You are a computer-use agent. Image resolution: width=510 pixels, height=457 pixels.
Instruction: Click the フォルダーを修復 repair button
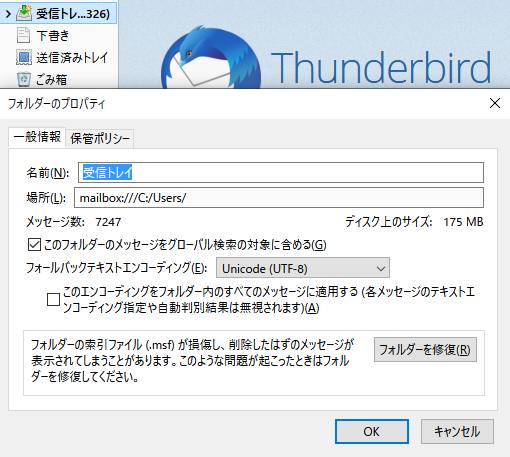pos(425,350)
